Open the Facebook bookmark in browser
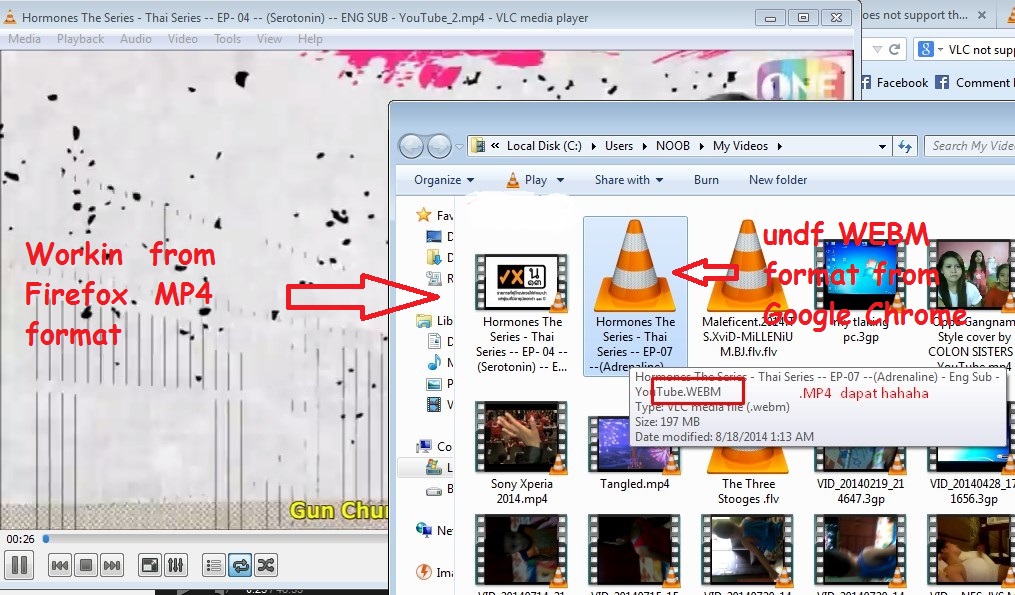1015x595 pixels. point(896,82)
